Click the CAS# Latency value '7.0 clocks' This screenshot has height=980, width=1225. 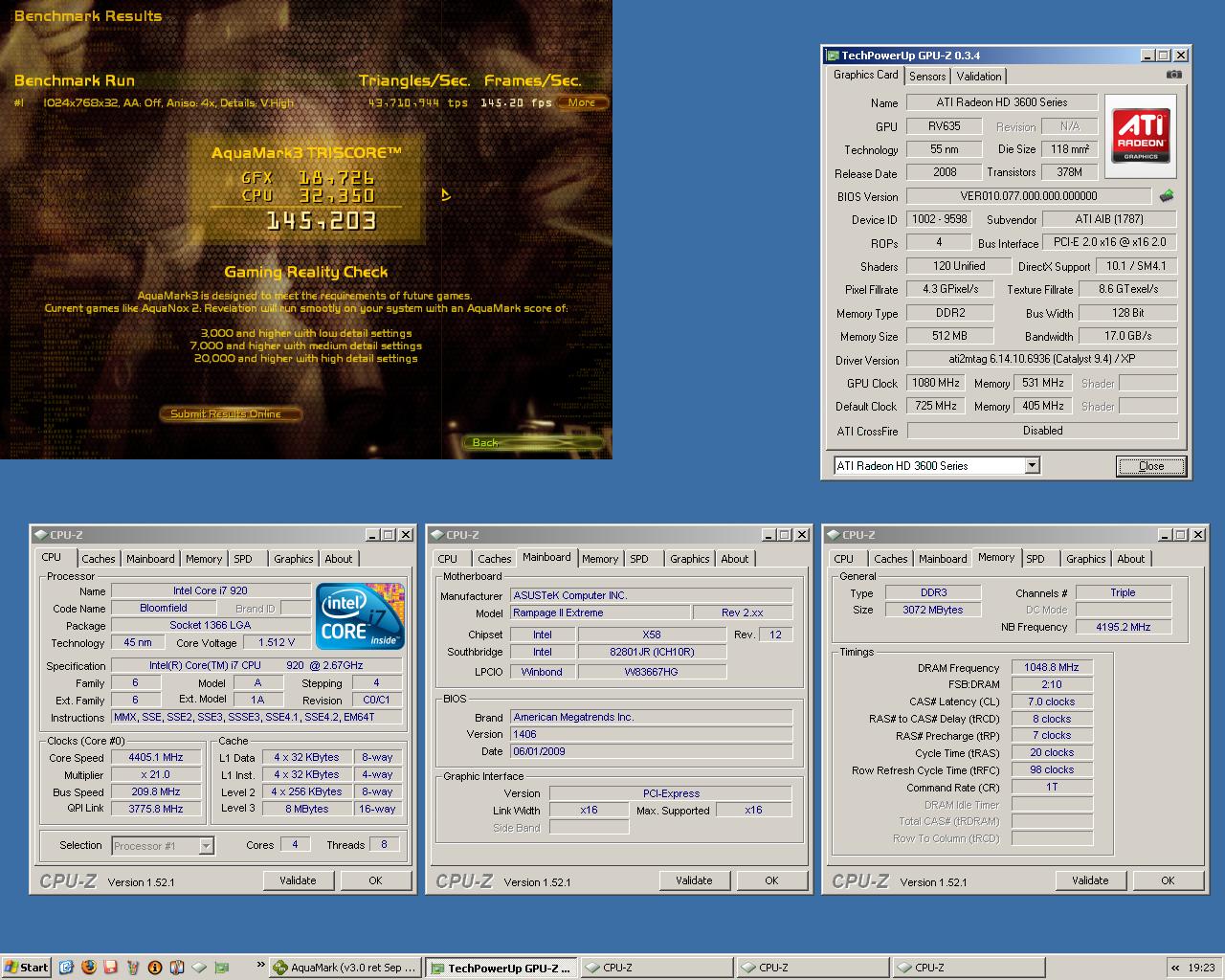click(1052, 702)
